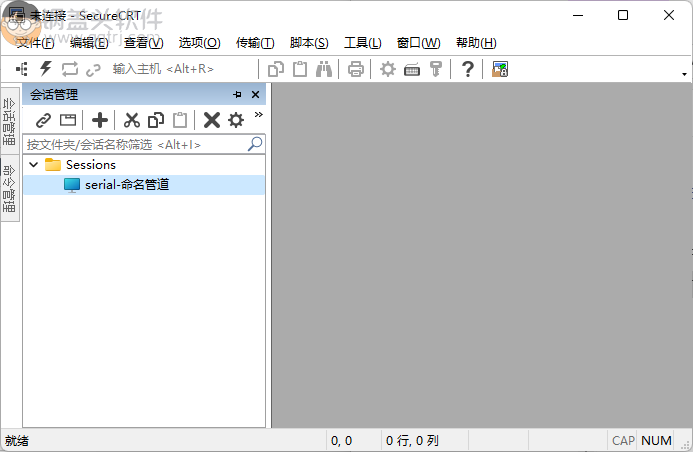Select the serial-命名管道 session
The height and width of the screenshot is (452, 693).
(144, 185)
